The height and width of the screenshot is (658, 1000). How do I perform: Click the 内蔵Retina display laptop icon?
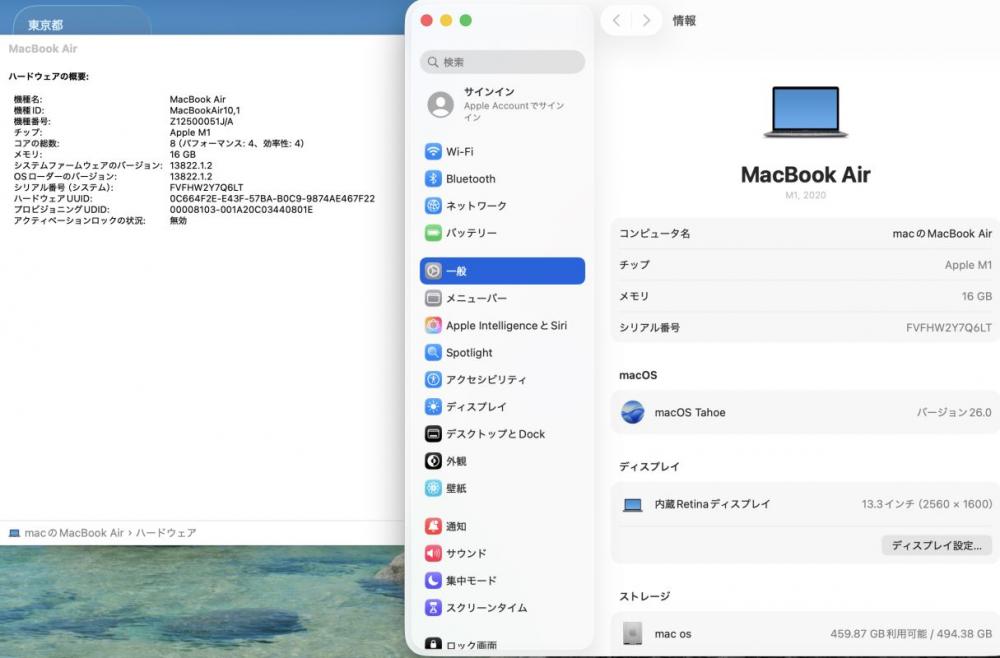coord(633,505)
